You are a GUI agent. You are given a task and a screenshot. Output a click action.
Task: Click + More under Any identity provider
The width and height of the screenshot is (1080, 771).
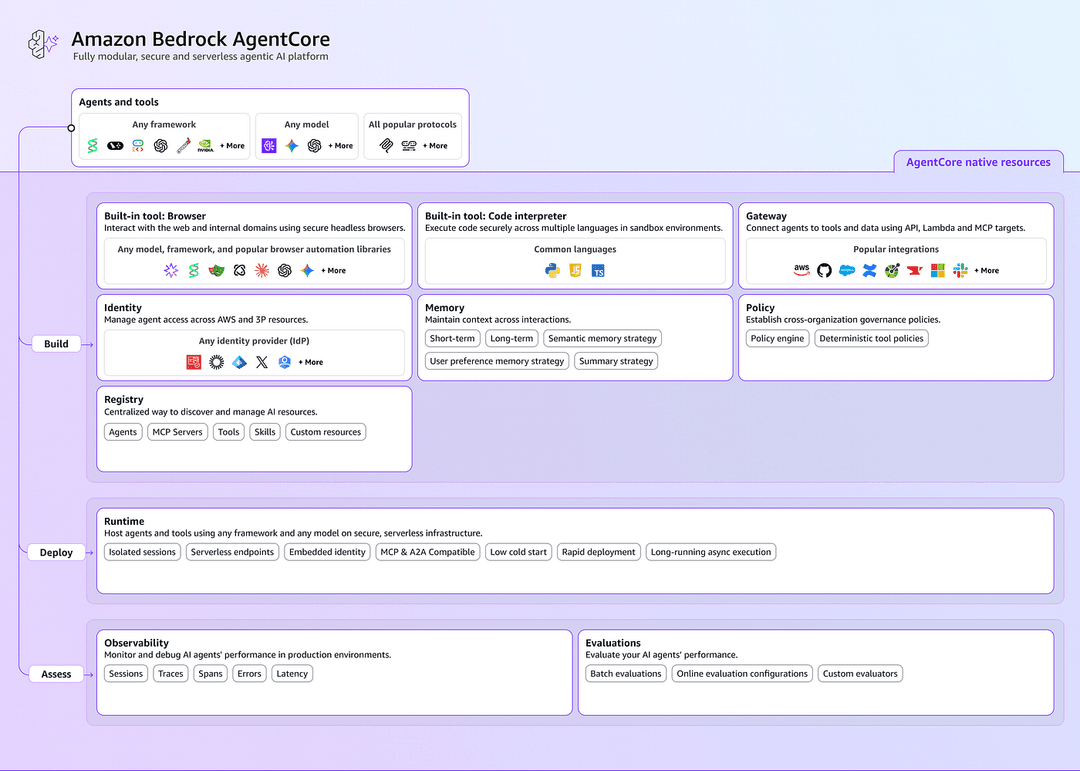(311, 362)
